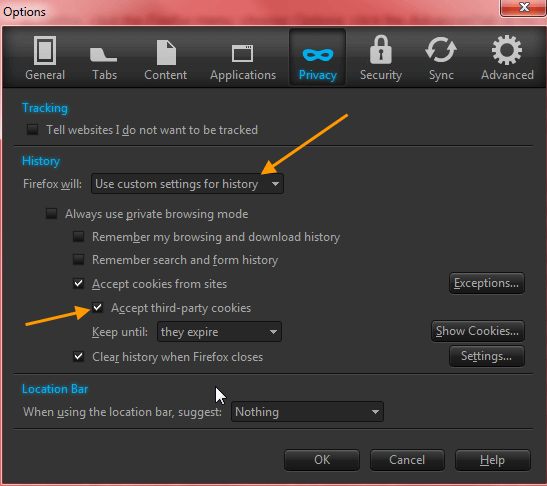The width and height of the screenshot is (547, 486).
Task: Expand the location bar suggest dropdown
Action: point(307,412)
